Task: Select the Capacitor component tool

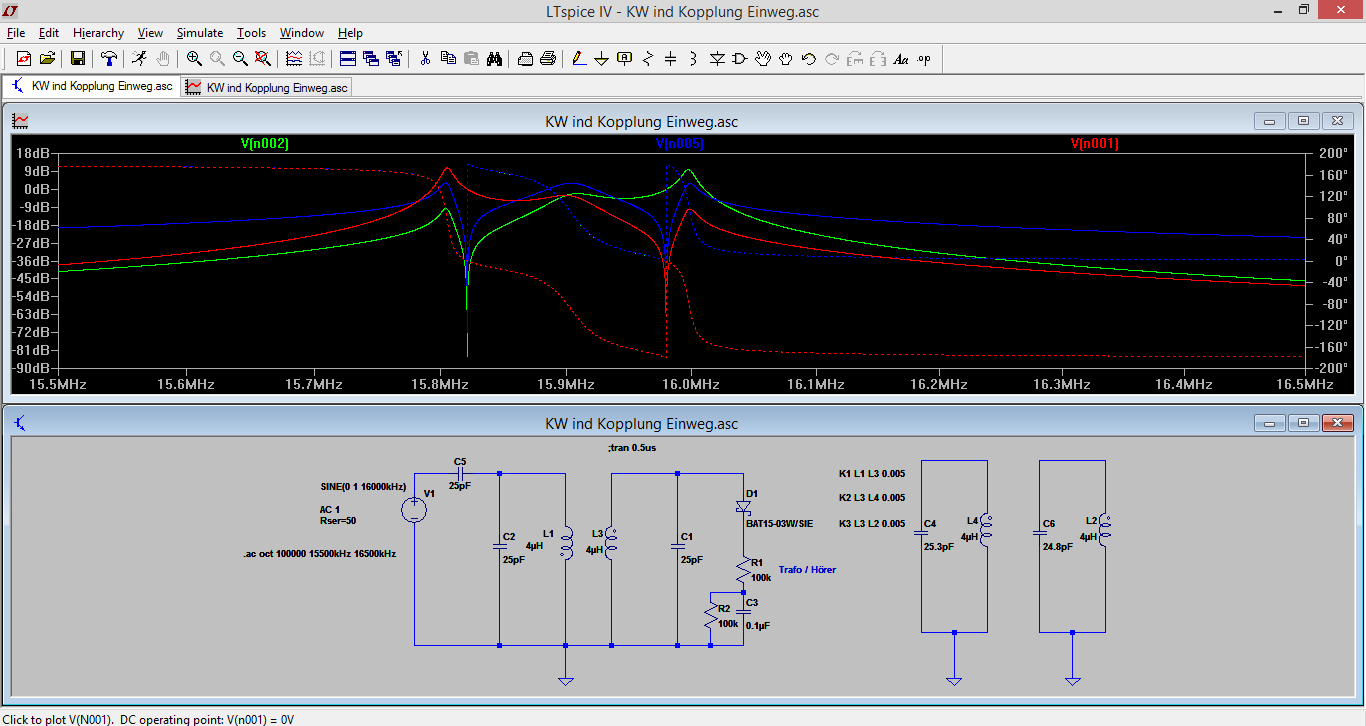Action: click(x=670, y=59)
